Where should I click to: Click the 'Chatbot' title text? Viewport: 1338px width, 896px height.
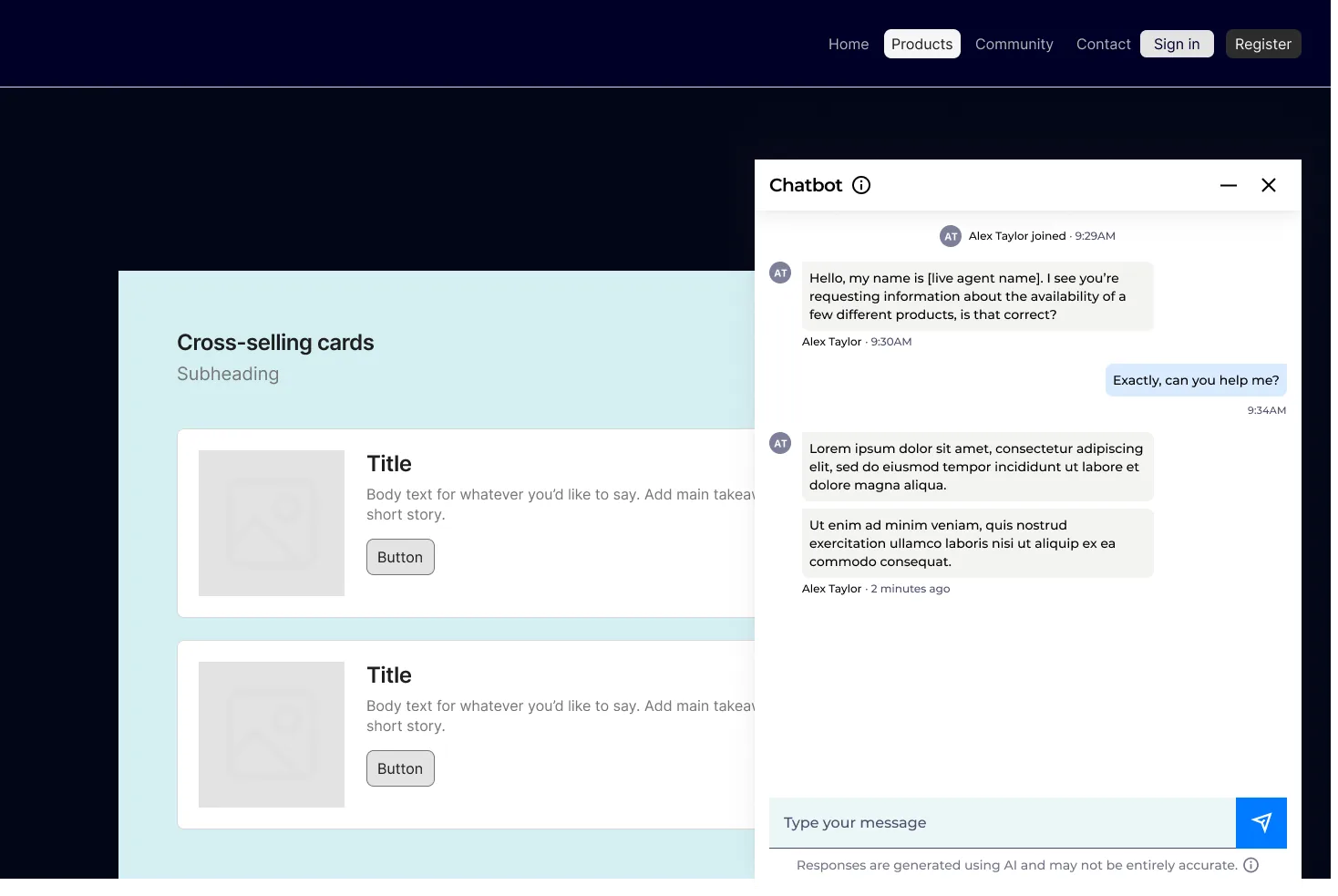click(x=806, y=185)
